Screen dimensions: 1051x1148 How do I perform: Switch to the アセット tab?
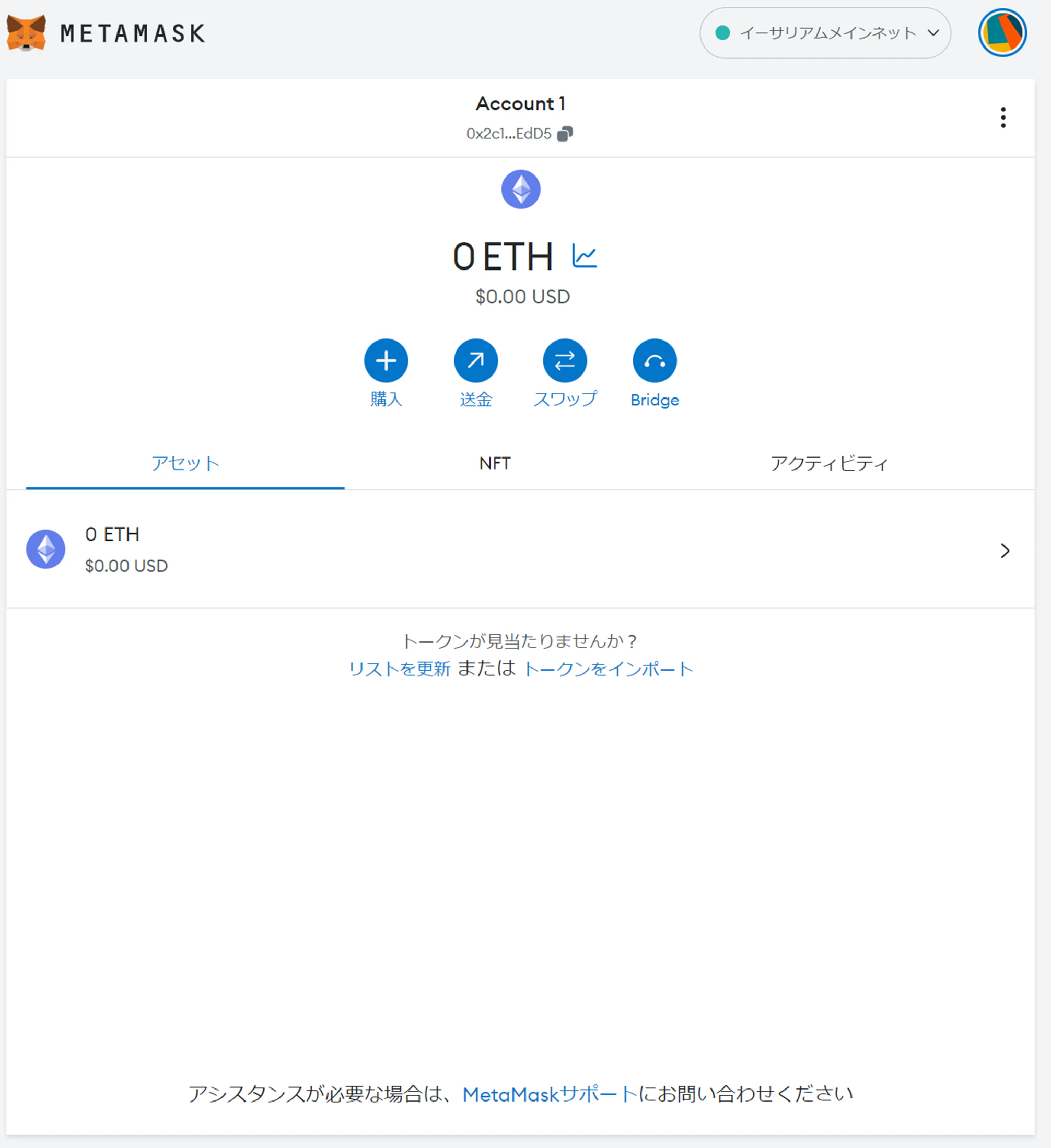click(185, 464)
